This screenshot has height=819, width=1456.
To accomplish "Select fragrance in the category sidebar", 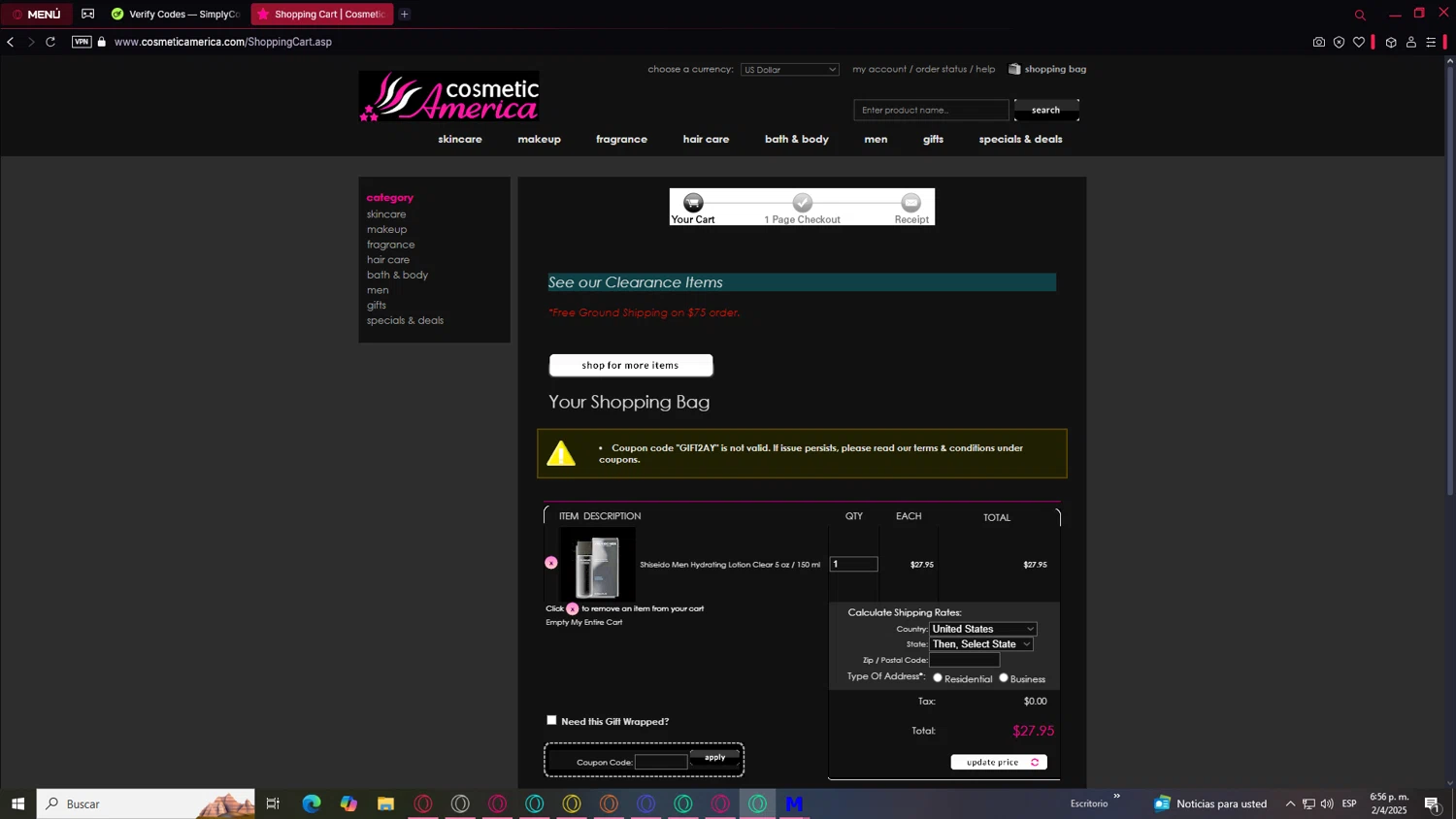I will (x=390, y=245).
